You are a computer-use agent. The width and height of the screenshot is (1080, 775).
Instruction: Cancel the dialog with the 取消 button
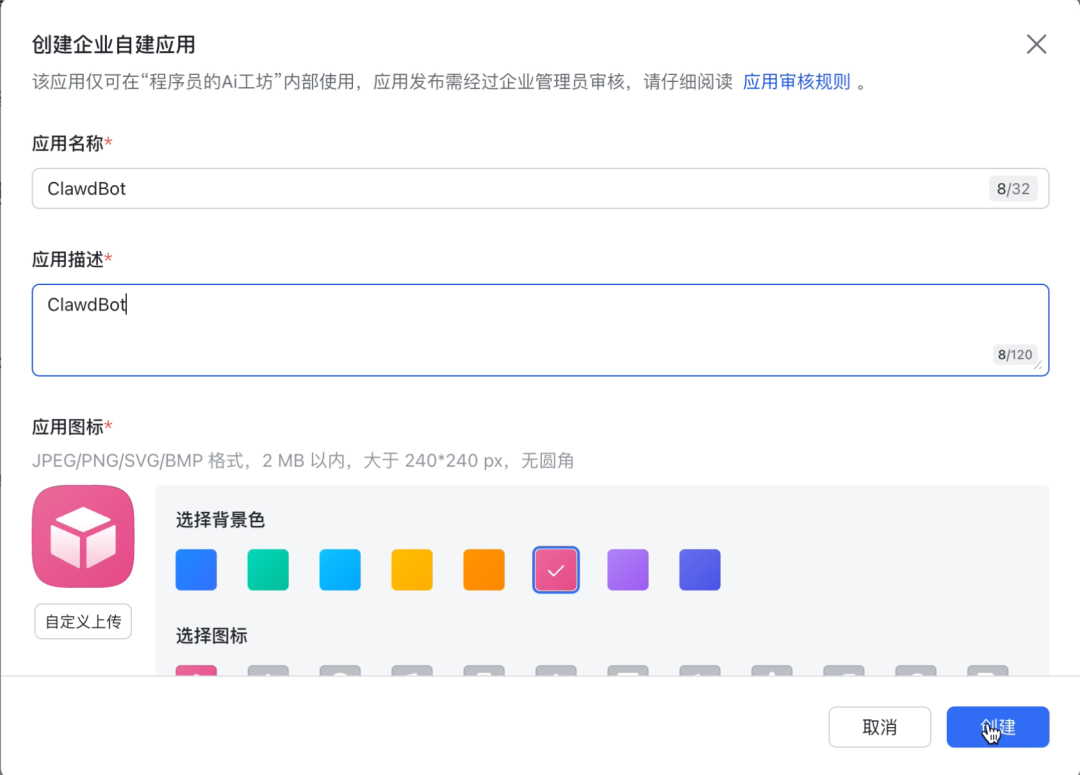pos(880,727)
